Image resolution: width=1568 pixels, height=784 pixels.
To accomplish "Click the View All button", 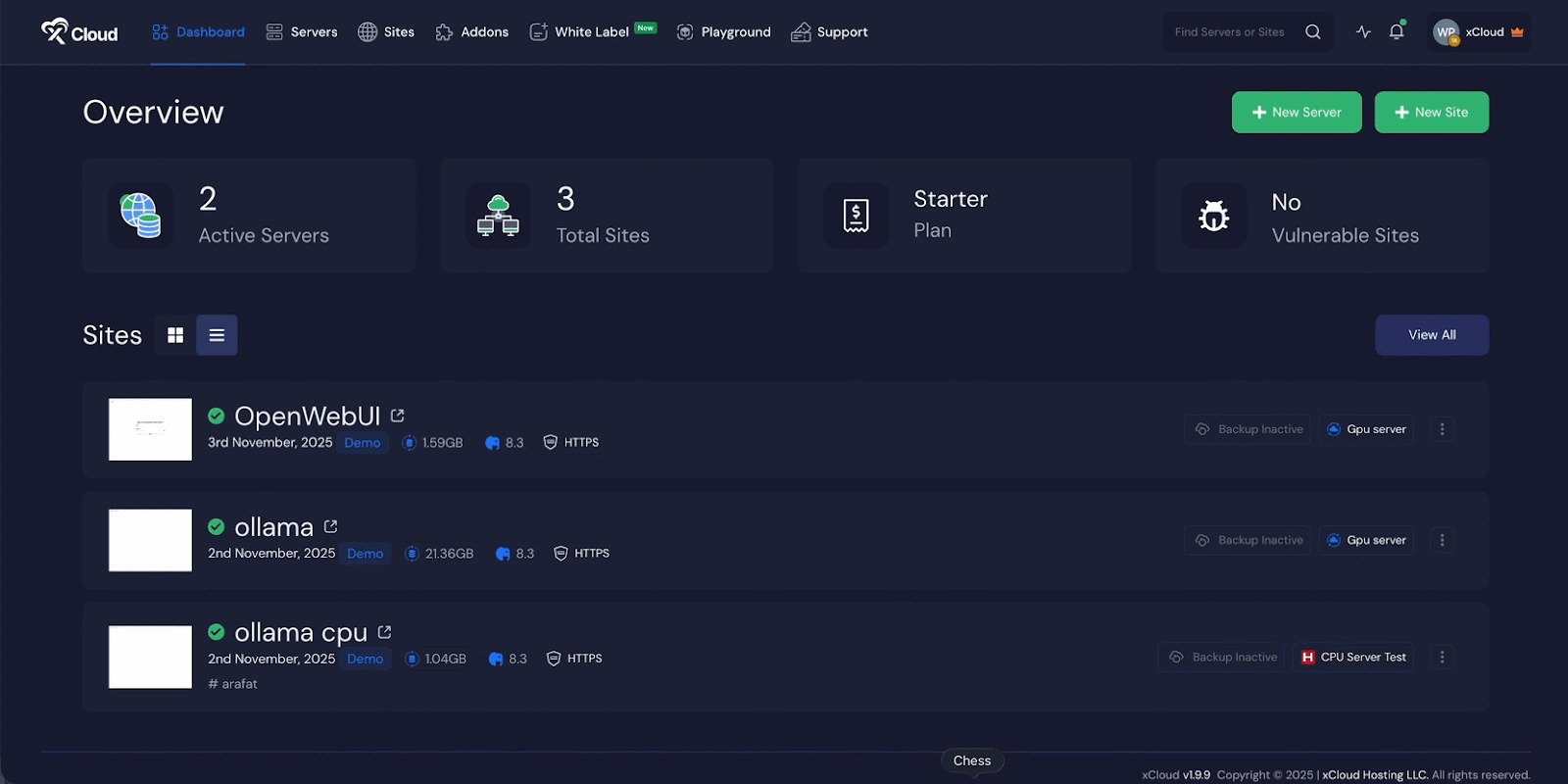I will pyautogui.click(x=1432, y=335).
